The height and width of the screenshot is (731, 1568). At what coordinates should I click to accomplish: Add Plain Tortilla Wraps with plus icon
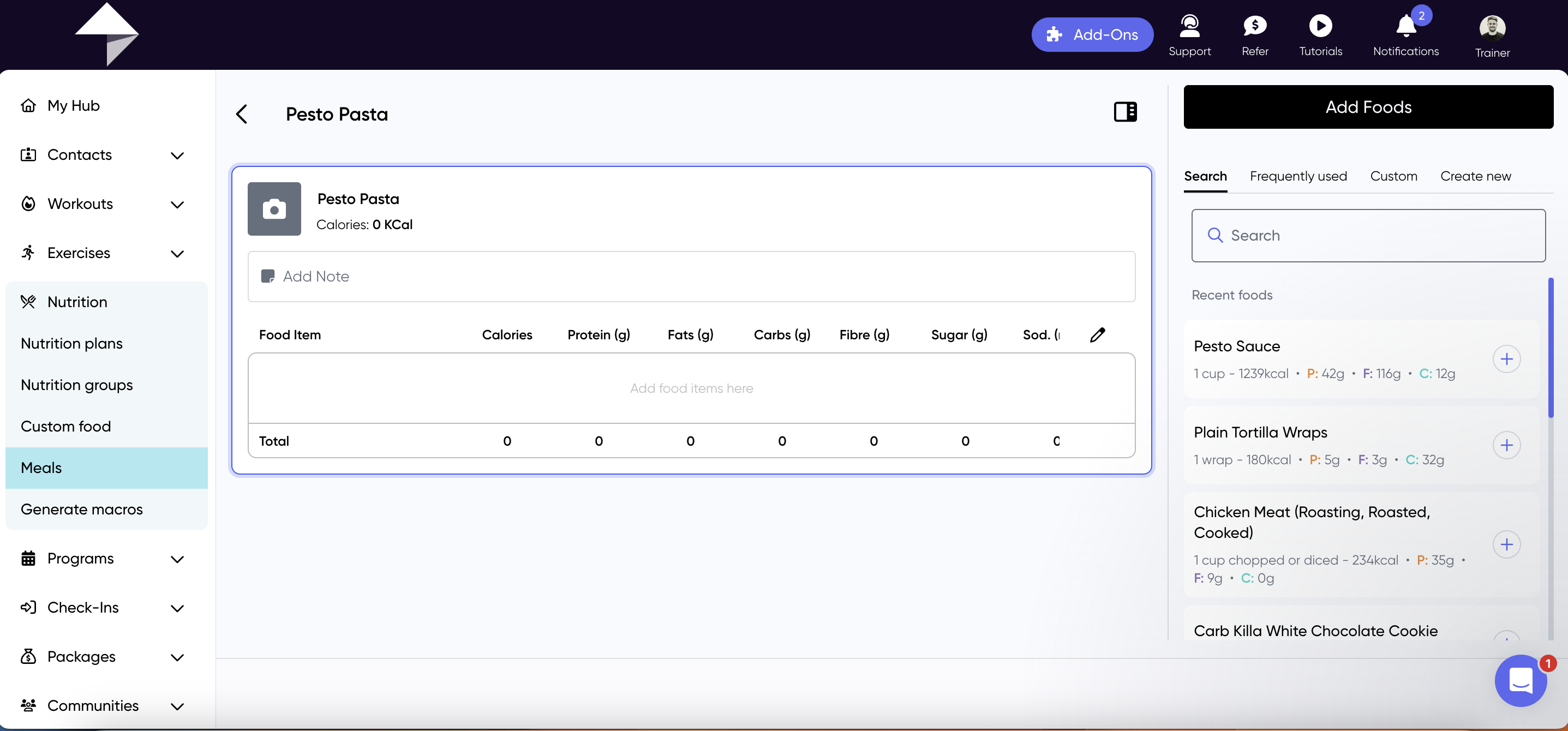1506,445
